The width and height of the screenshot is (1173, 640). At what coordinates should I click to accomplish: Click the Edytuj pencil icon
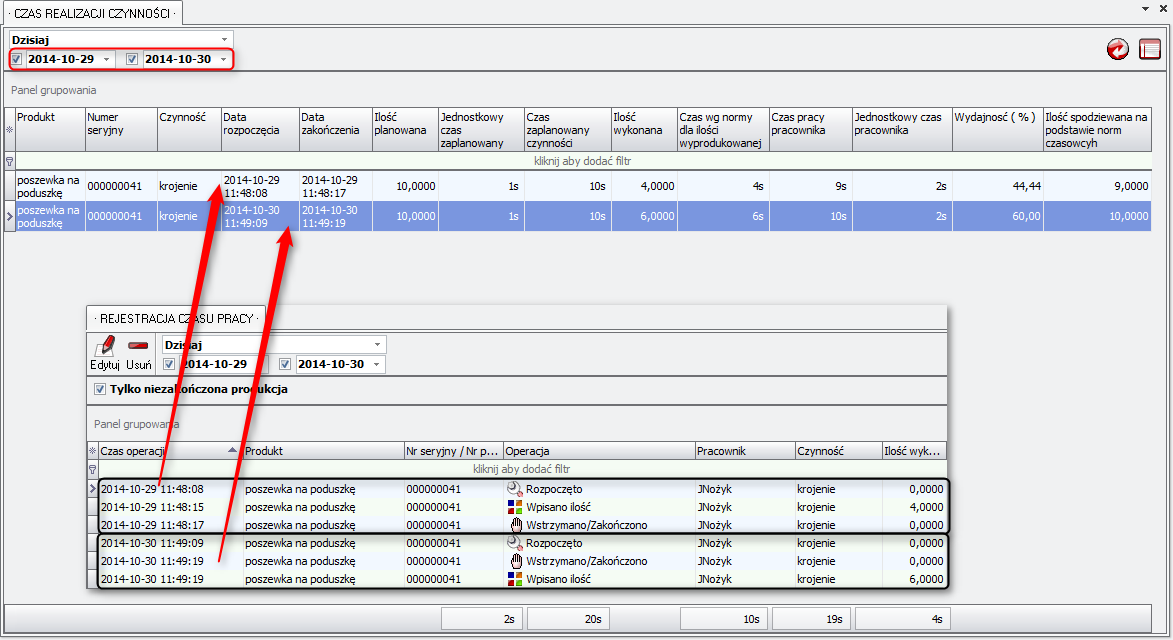104,346
